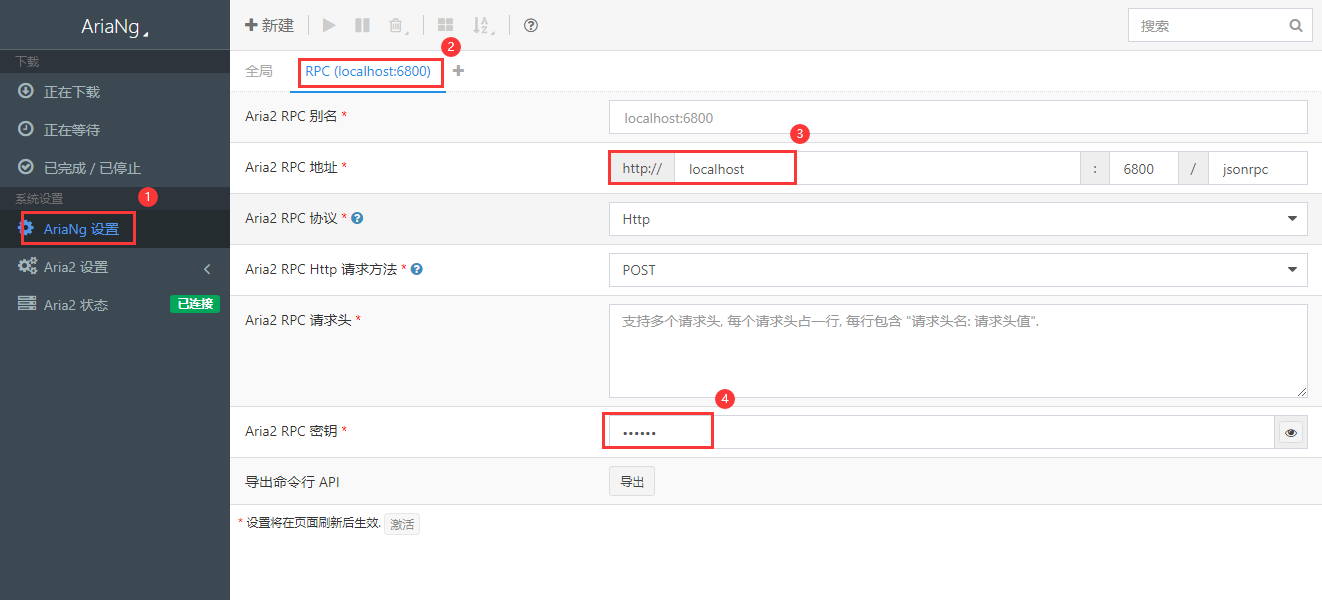Image resolution: width=1322 pixels, height=600 pixels.
Task: Click info icon beside Http 请求方法
Action: tap(416, 269)
